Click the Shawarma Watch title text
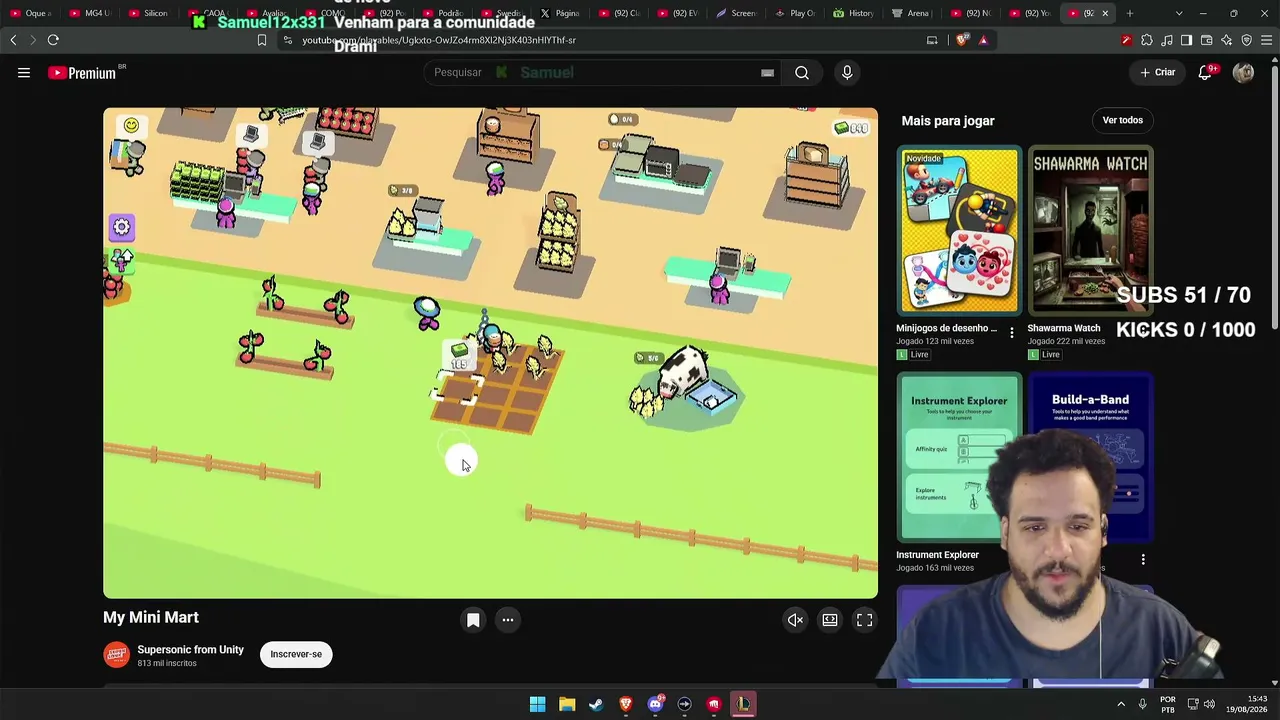This screenshot has height=720, width=1280. pos(1064,328)
